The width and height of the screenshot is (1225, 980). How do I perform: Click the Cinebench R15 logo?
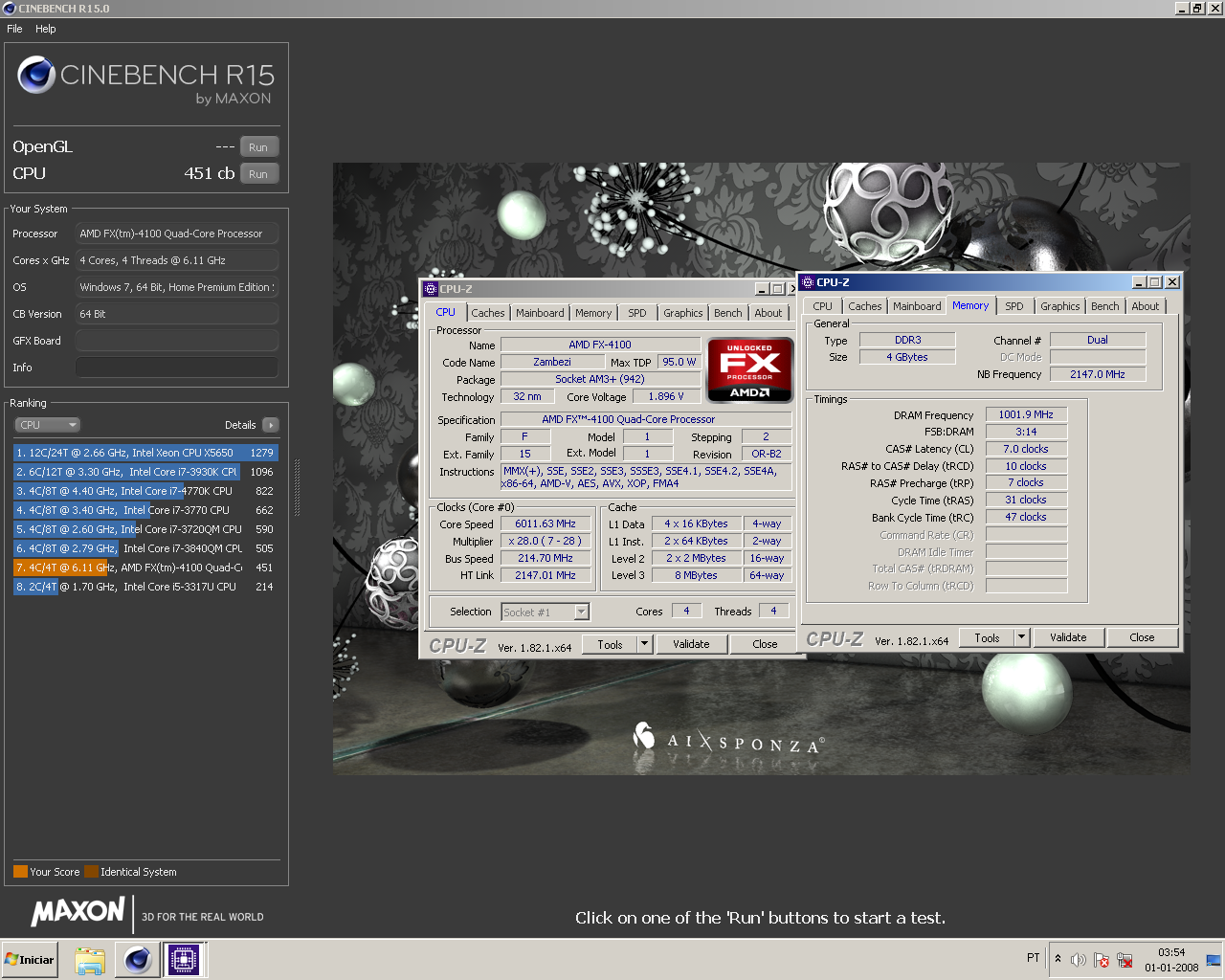[146, 80]
